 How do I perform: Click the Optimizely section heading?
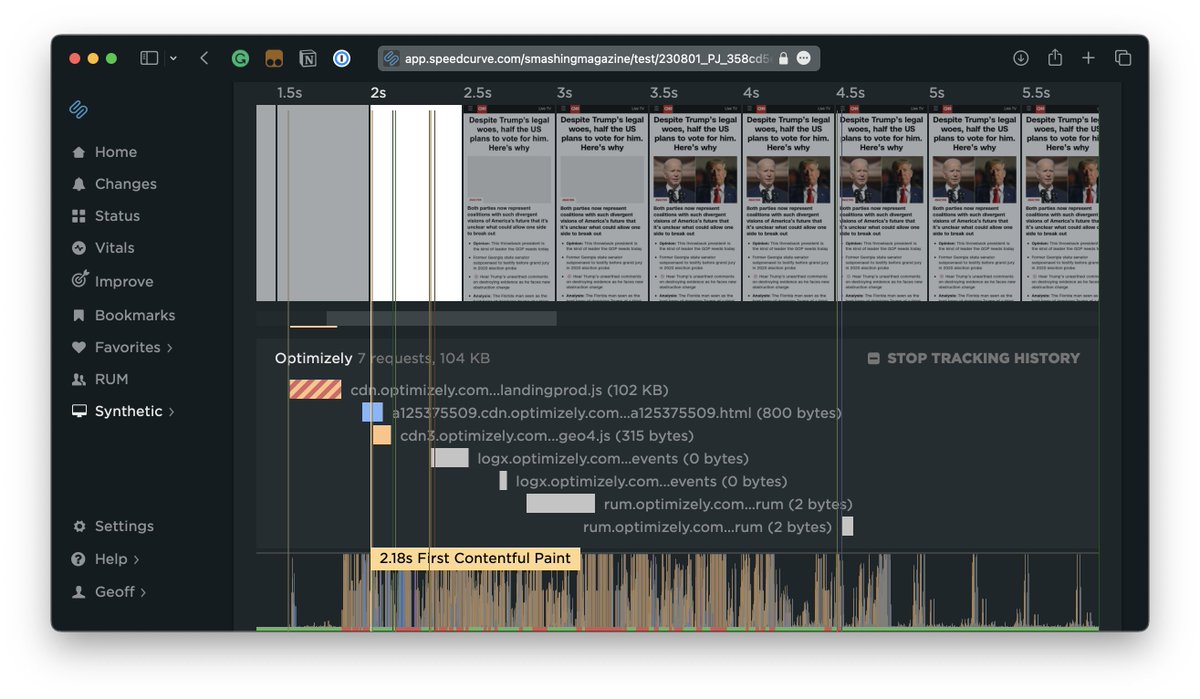pyautogui.click(x=313, y=358)
